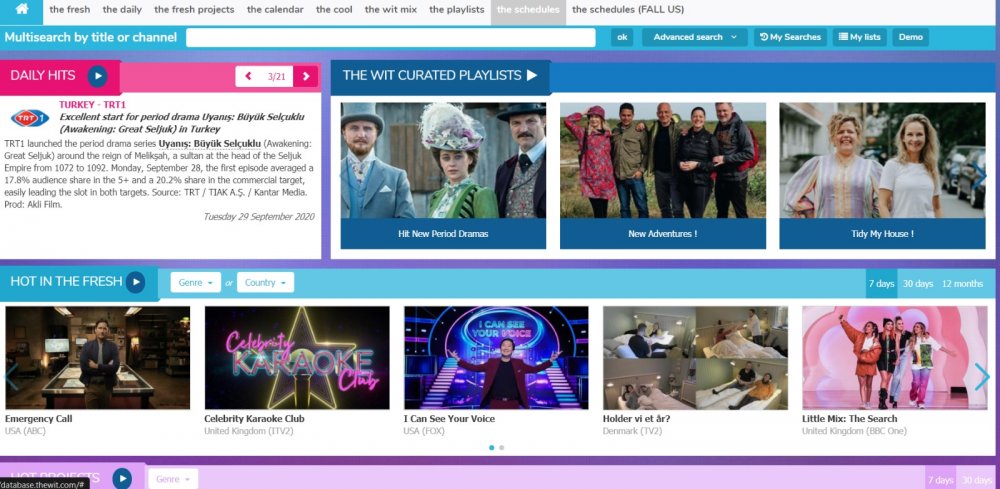1000x489 pixels.
Task: Expand the Country filter dropdown
Action: pyautogui.click(x=265, y=283)
